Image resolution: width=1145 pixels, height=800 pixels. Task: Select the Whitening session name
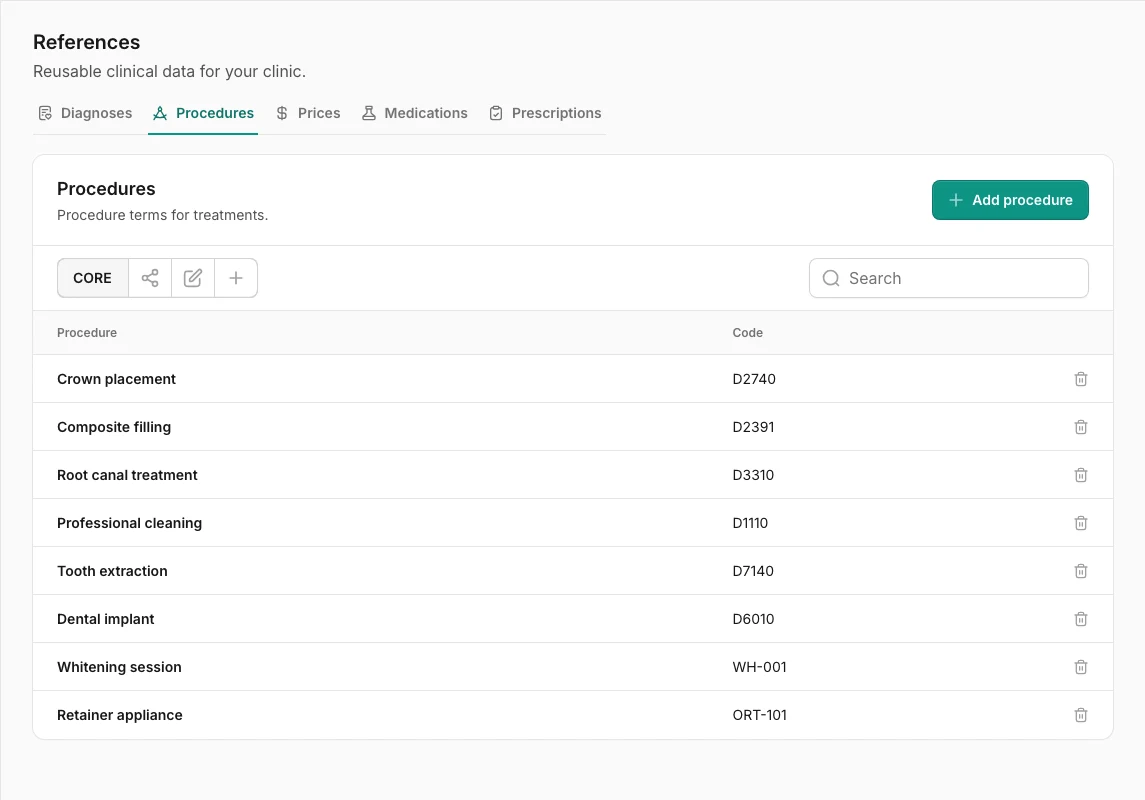[119, 667]
